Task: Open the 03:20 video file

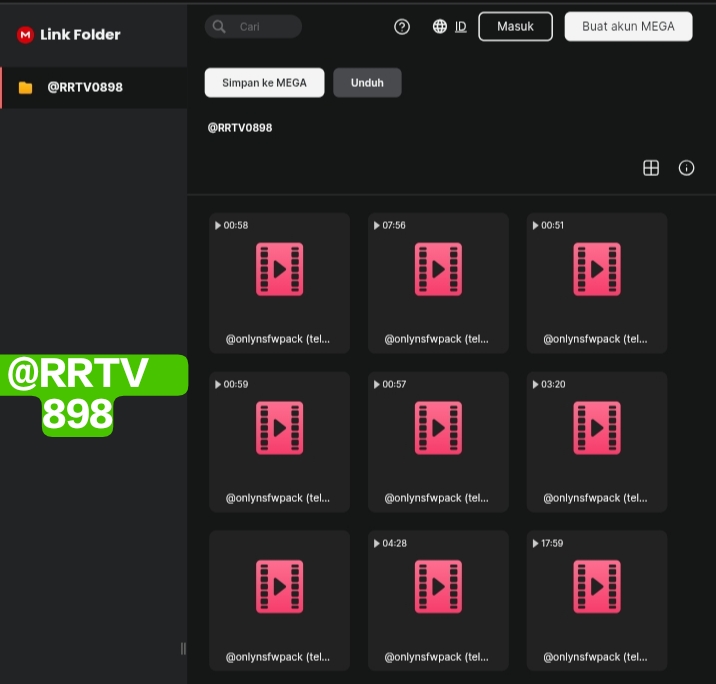Action: [x=597, y=442]
